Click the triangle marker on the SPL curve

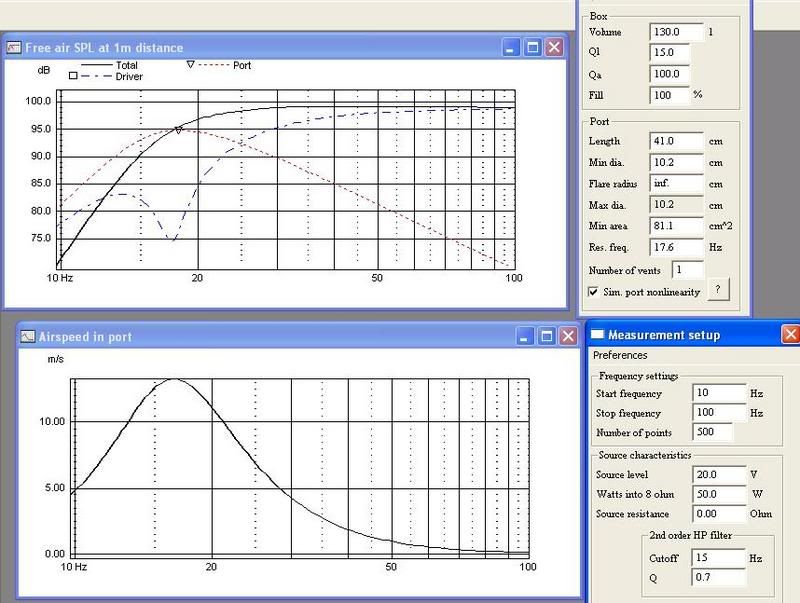[x=178, y=131]
